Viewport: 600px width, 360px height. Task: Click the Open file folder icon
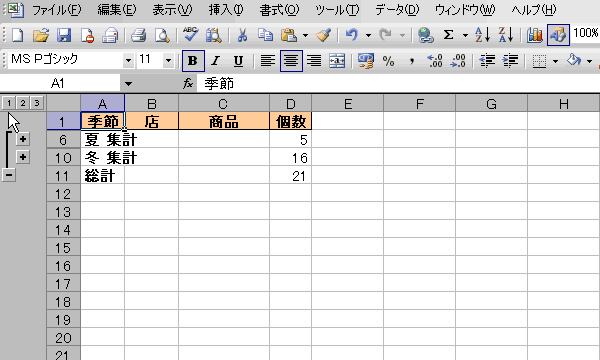41,35
